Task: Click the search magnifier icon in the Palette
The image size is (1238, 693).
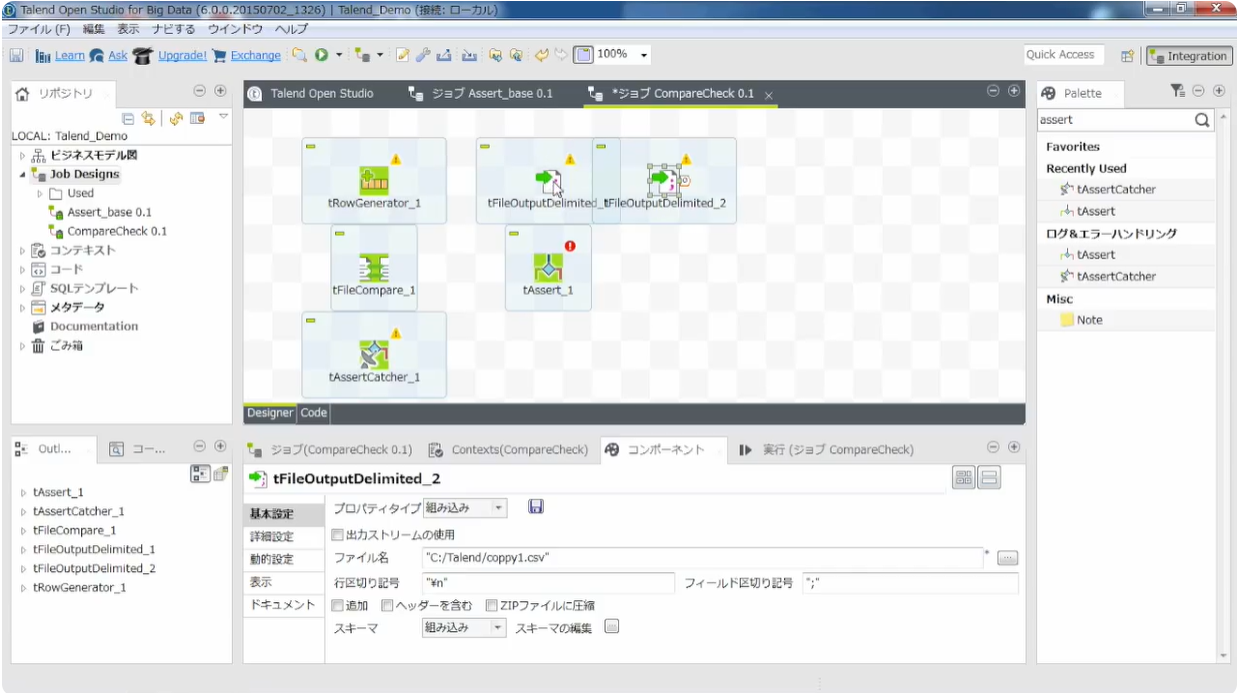Action: [1203, 120]
